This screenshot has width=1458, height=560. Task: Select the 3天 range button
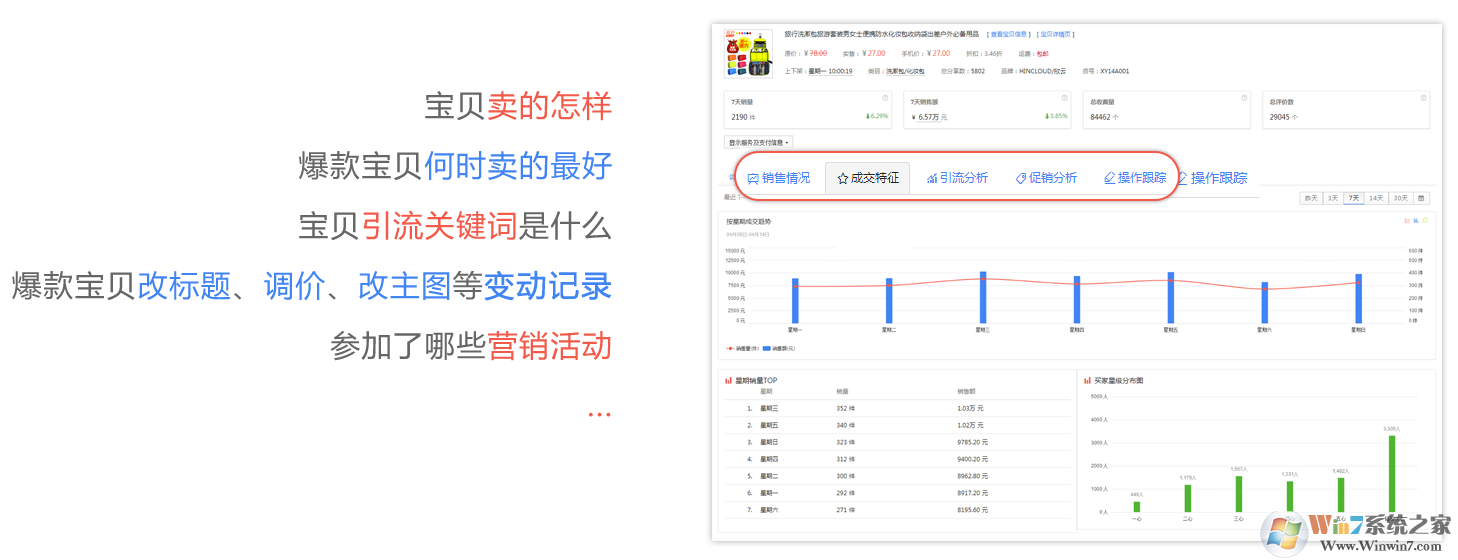point(1332,198)
